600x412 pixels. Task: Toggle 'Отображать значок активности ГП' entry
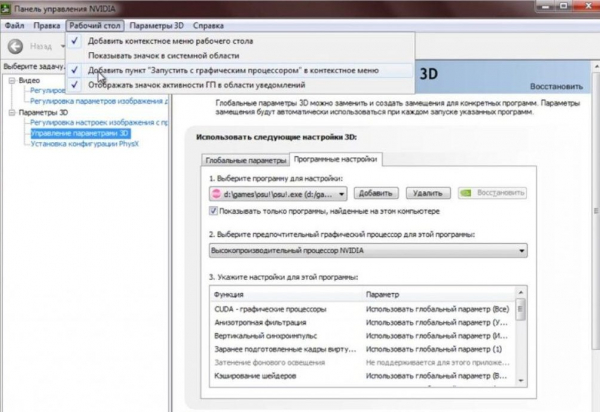(240, 85)
